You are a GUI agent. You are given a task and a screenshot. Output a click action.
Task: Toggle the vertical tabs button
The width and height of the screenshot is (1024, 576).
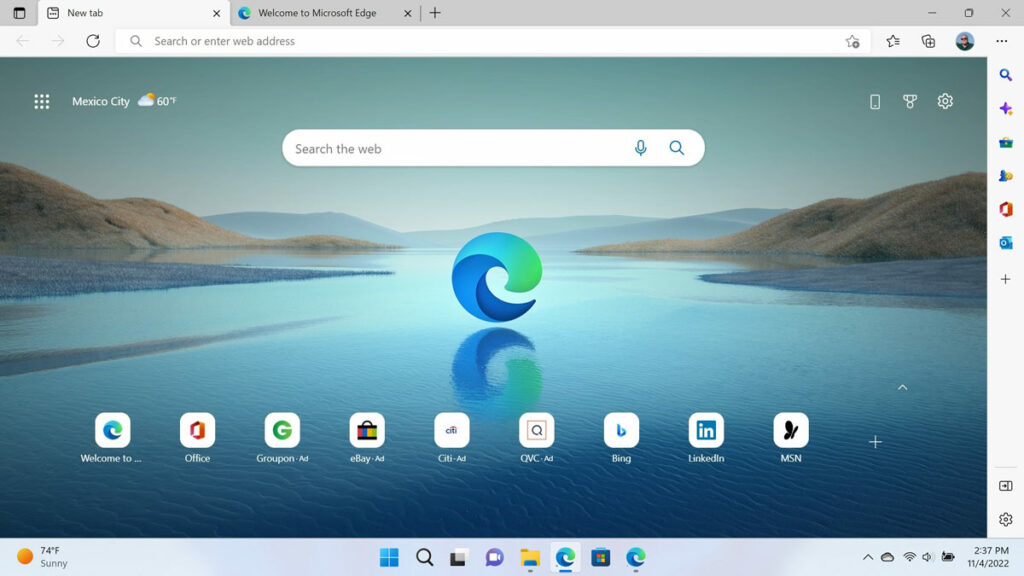19,13
